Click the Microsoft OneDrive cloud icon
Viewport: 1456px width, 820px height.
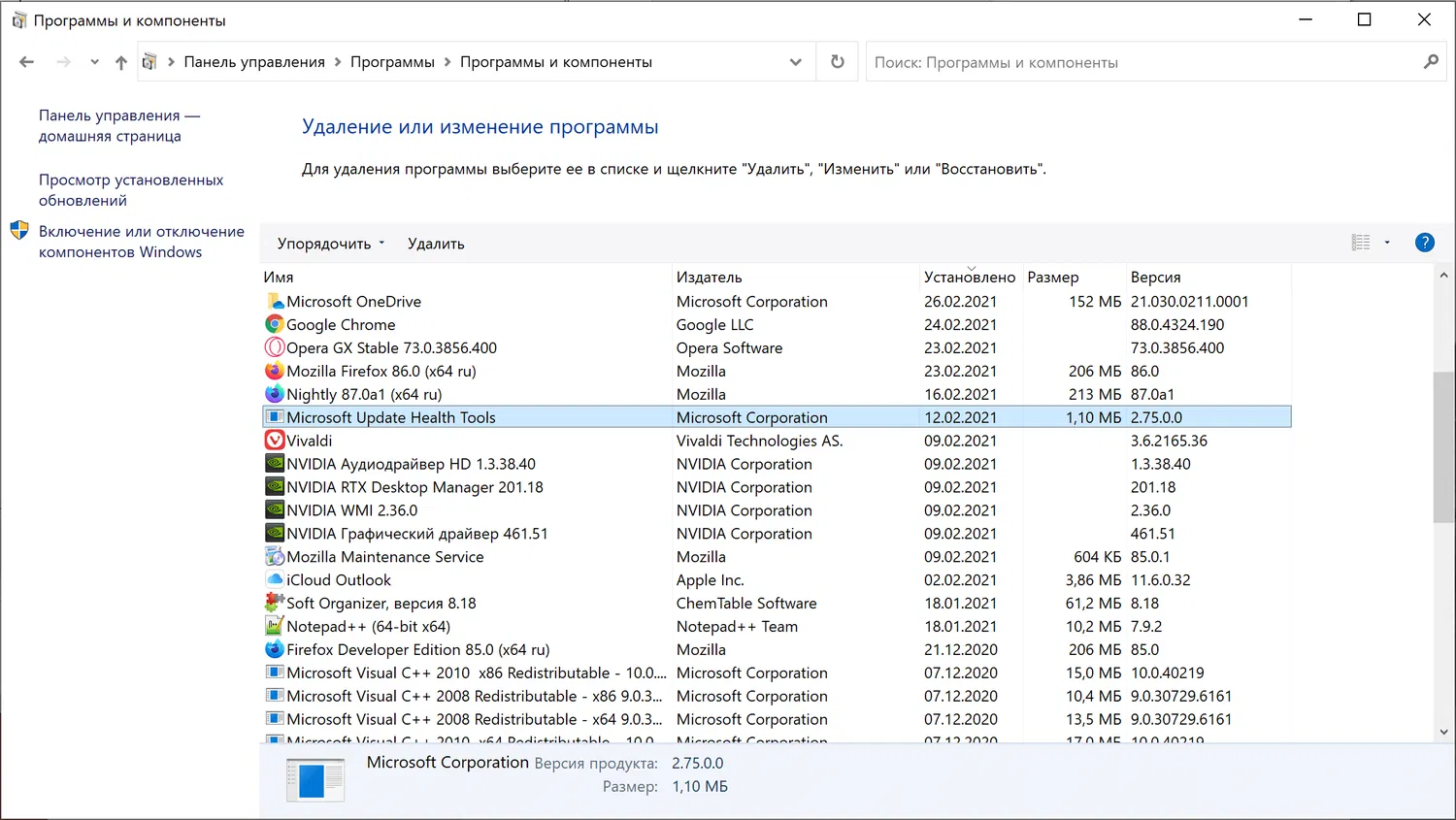point(275,301)
